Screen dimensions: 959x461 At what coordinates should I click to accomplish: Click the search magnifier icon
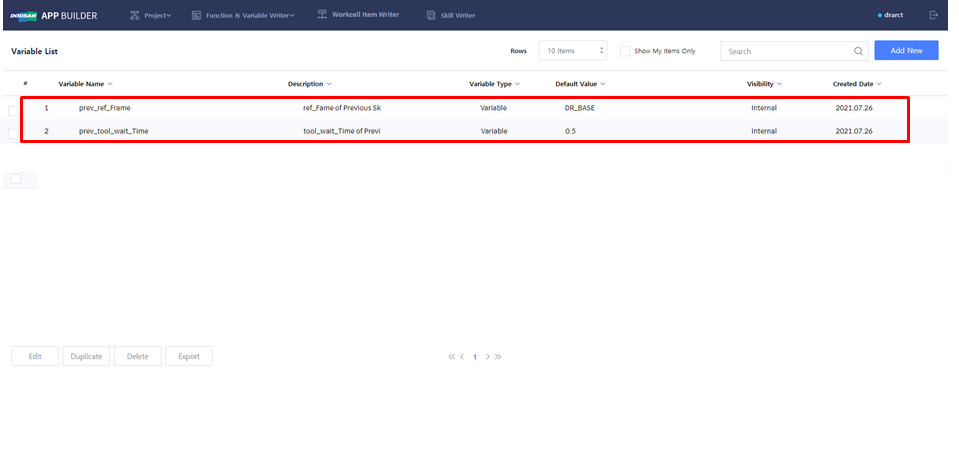pyautogui.click(x=858, y=51)
